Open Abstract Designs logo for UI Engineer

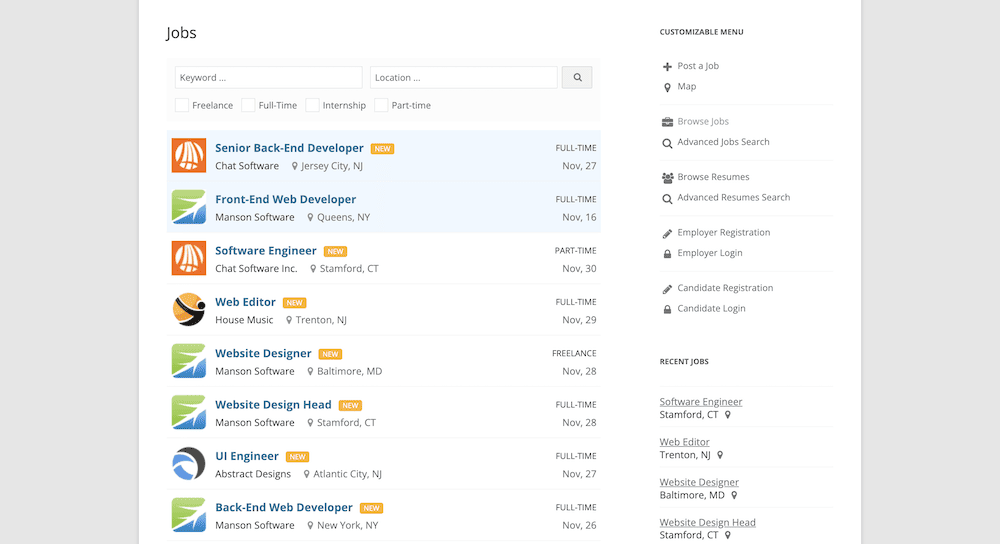tap(189, 464)
